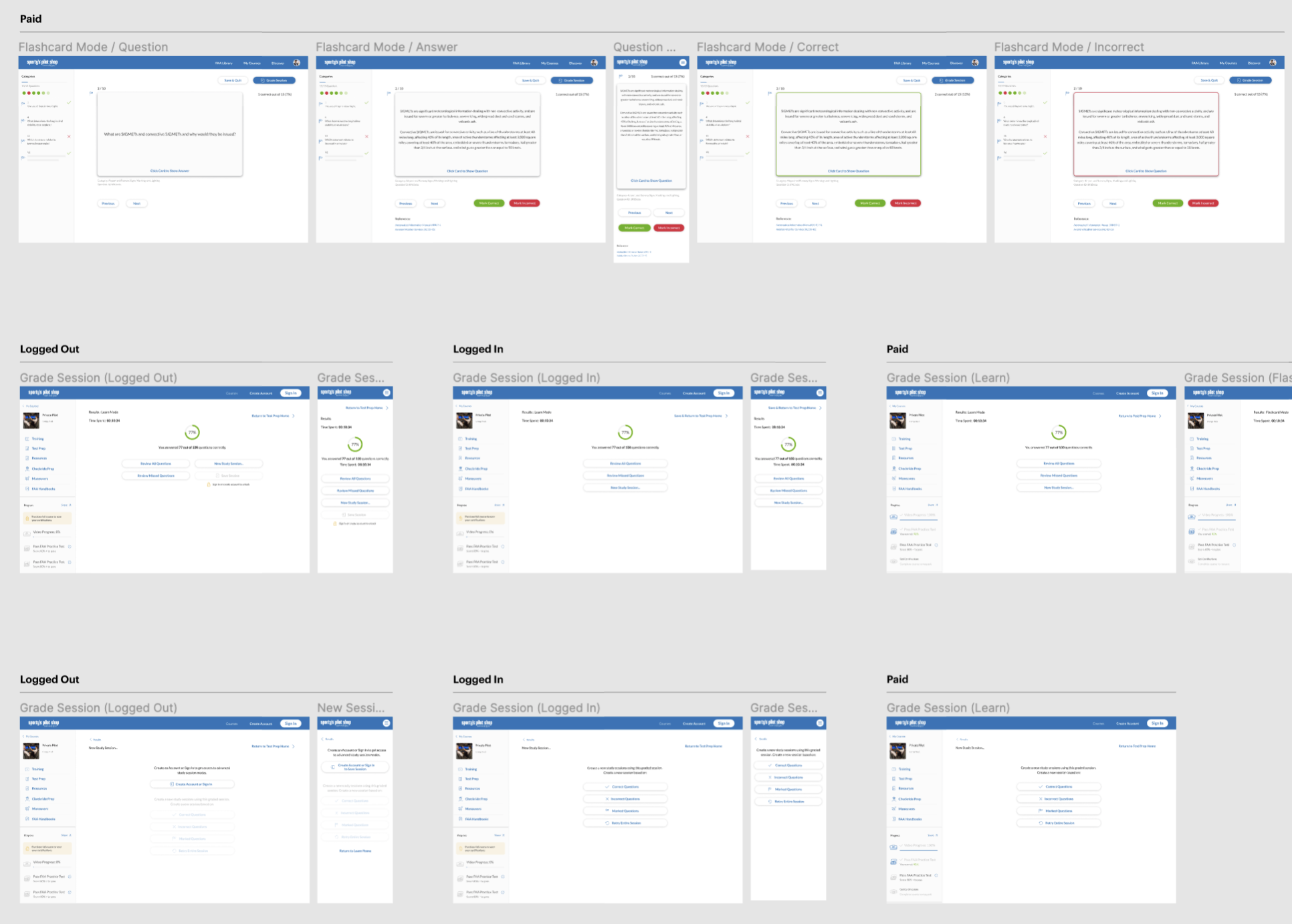Open hamburger menu in 'New Sessi...' frame
Screen dimensions: 1292x924
pyautogui.click(x=387, y=723)
